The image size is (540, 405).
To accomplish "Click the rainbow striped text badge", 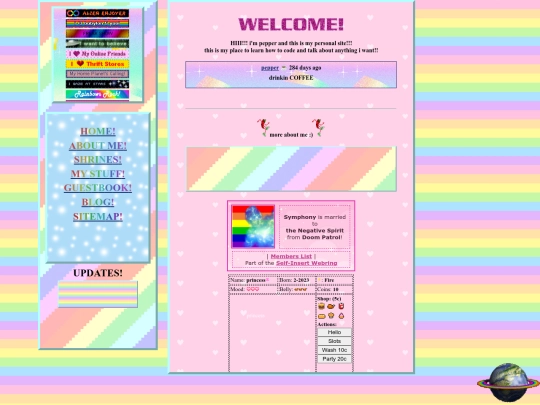I will 97,23.
